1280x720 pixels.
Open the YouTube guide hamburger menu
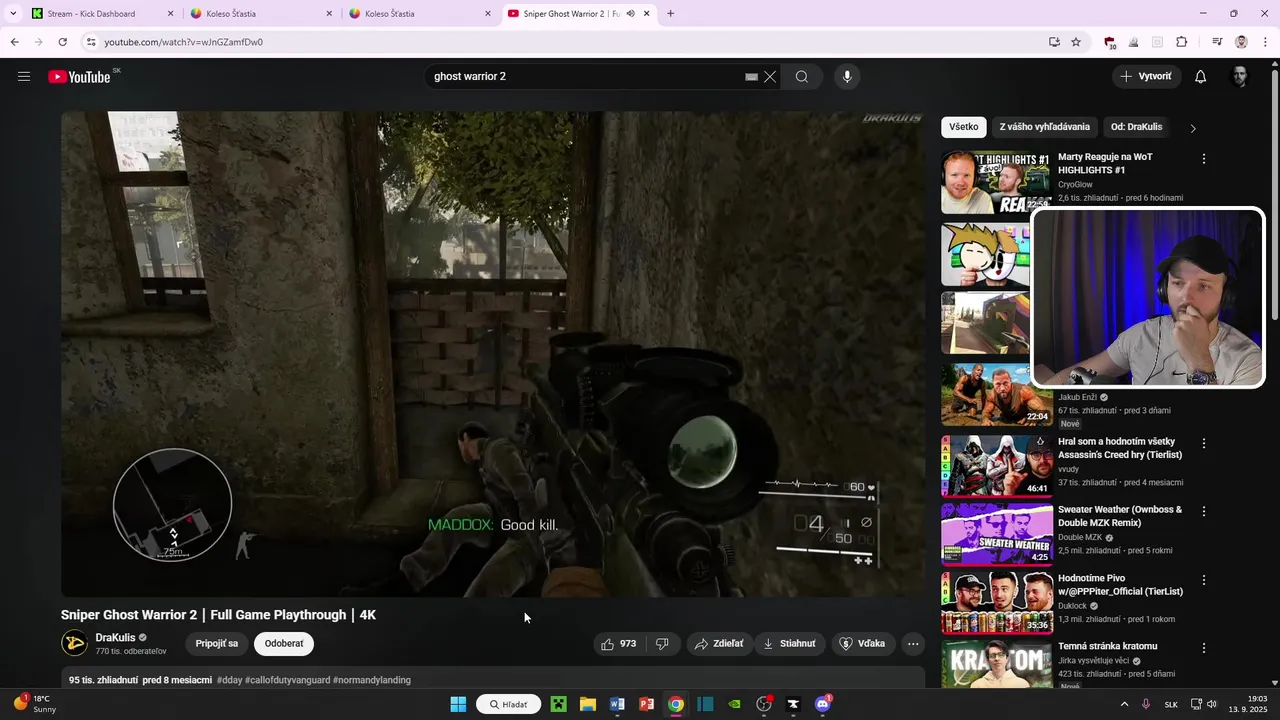pyautogui.click(x=24, y=77)
